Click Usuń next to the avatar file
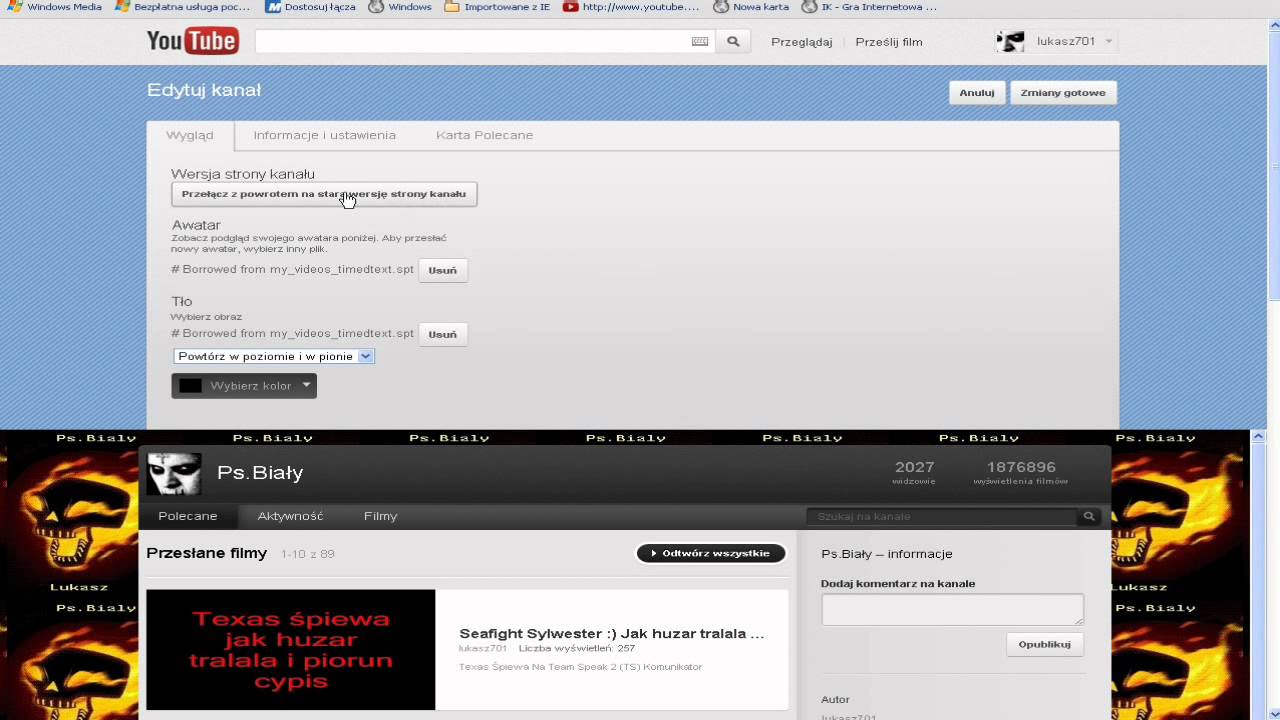 click(443, 270)
